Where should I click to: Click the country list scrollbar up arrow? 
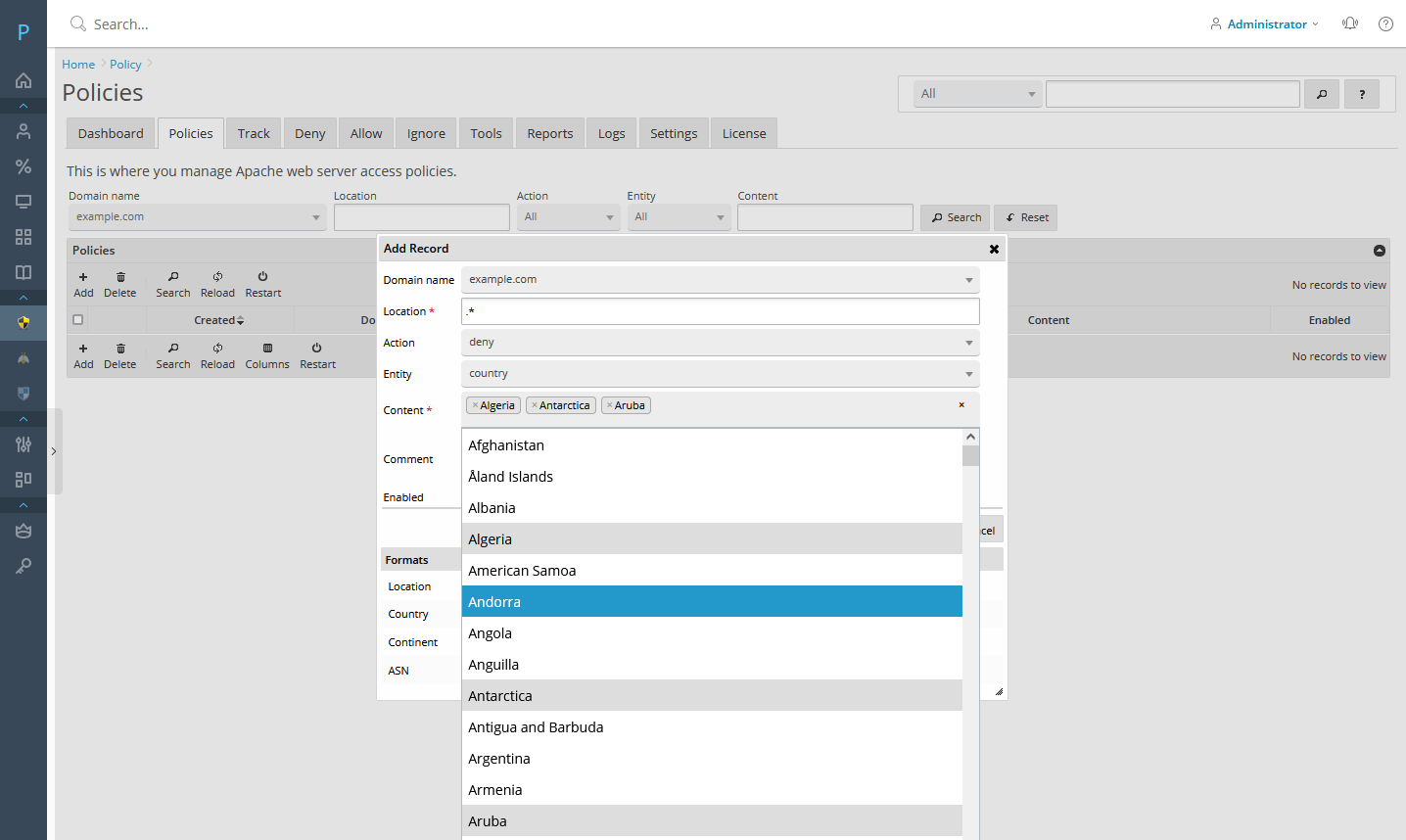[x=970, y=437]
